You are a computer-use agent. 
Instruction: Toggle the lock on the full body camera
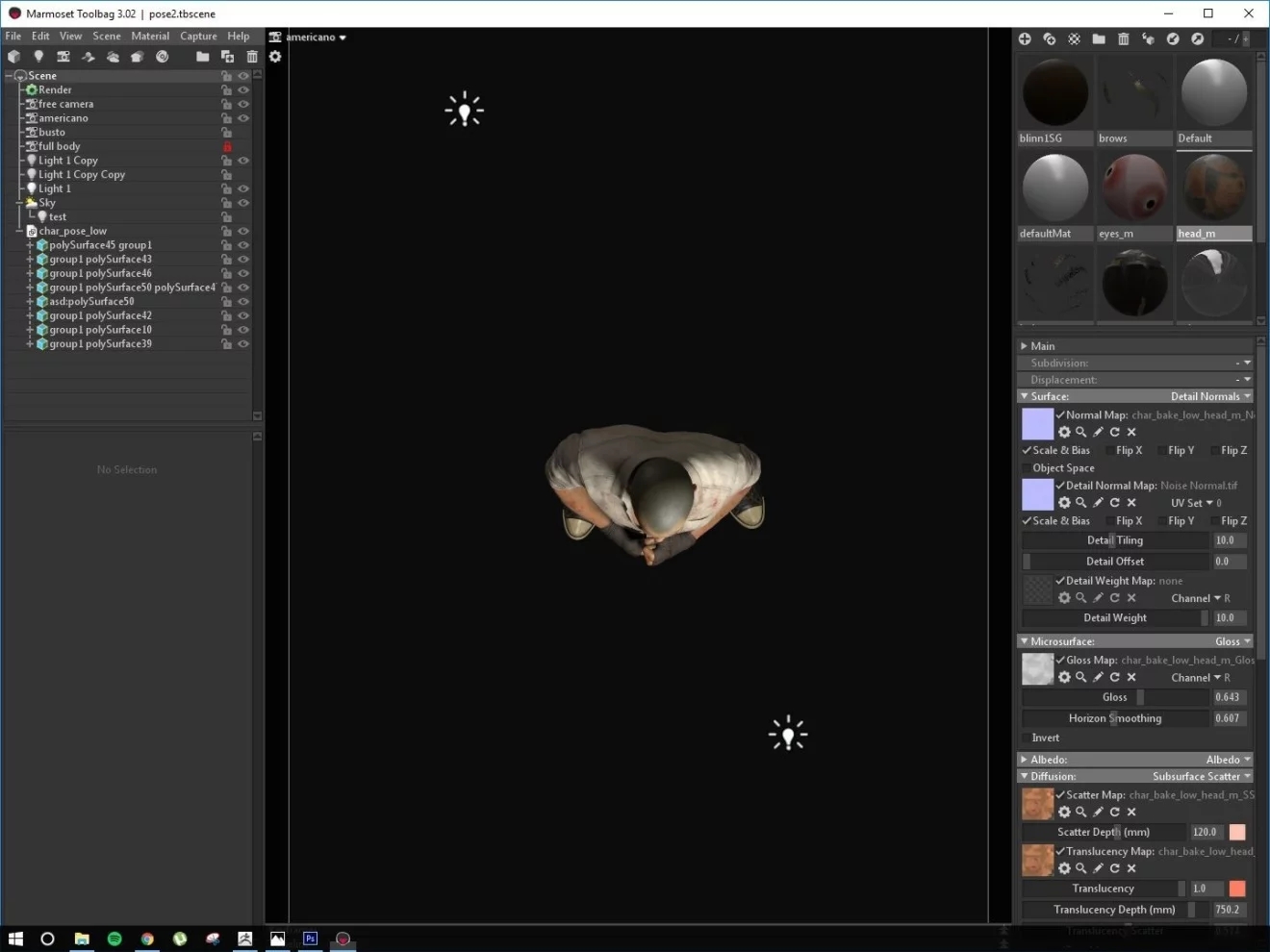point(227,147)
